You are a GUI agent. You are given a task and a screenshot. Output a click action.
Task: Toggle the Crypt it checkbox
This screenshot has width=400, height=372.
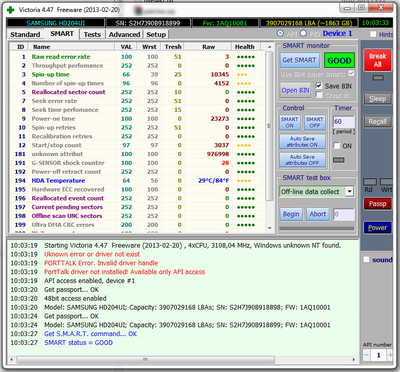pyautogui.click(x=319, y=95)
